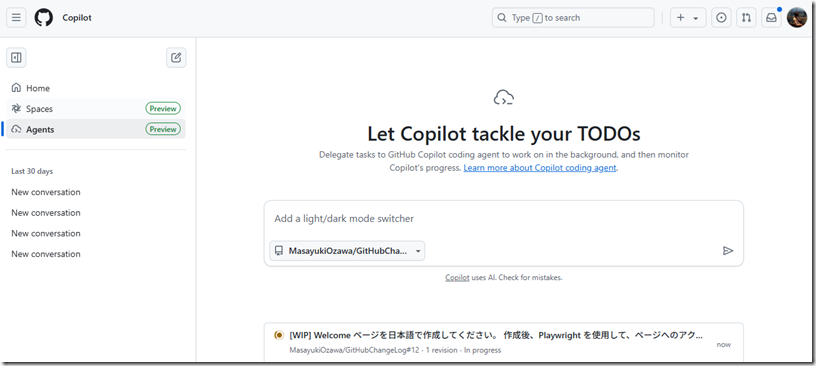Open the create new plus dropdown
The height and width of the screenshot is (366, 816).
click(x=688, y=18)
